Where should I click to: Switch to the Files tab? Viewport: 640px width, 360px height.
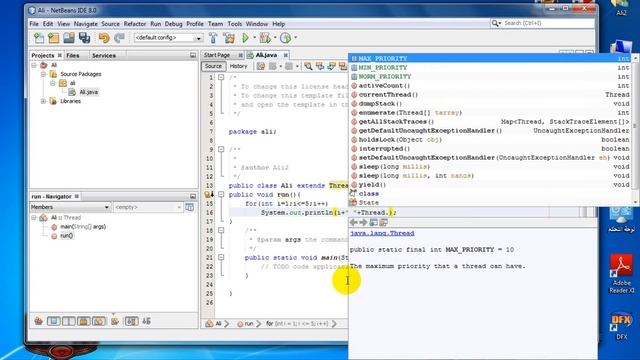pyautogui.click(x=73, y=55)
